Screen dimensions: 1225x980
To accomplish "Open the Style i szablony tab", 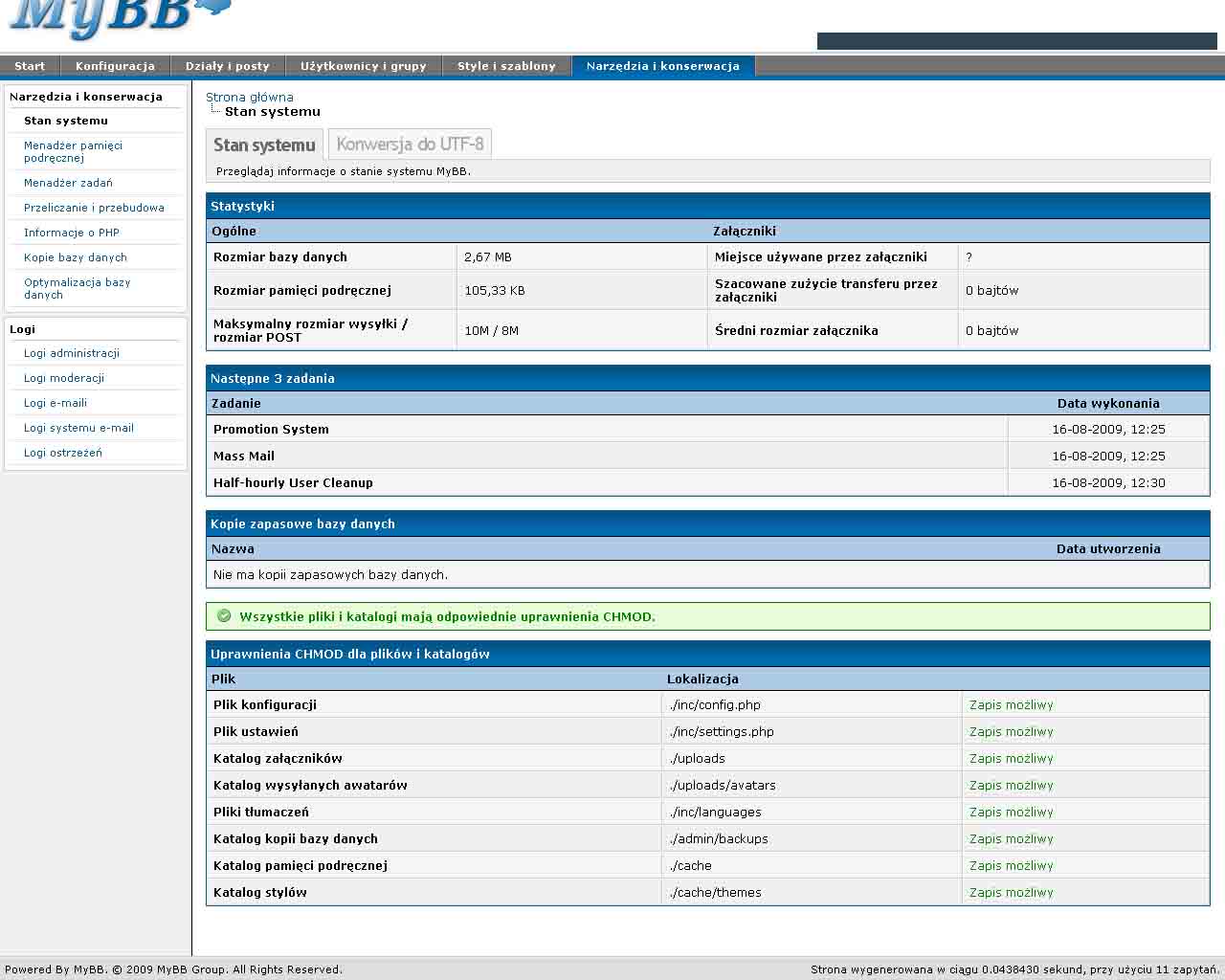I will [x=506, y=66].
